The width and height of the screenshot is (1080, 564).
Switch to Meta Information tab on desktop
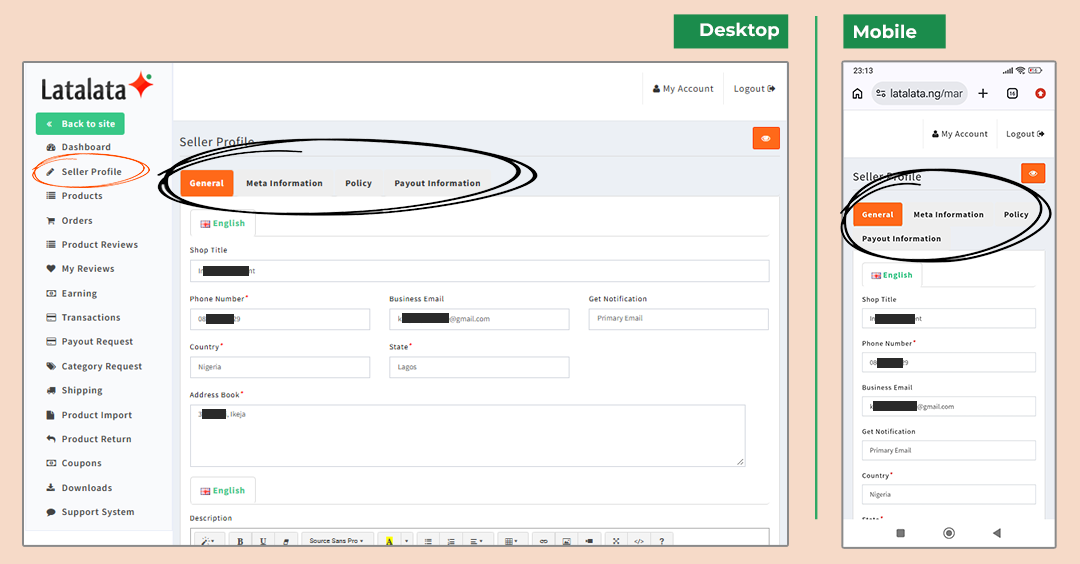click(x=284, y=183)
